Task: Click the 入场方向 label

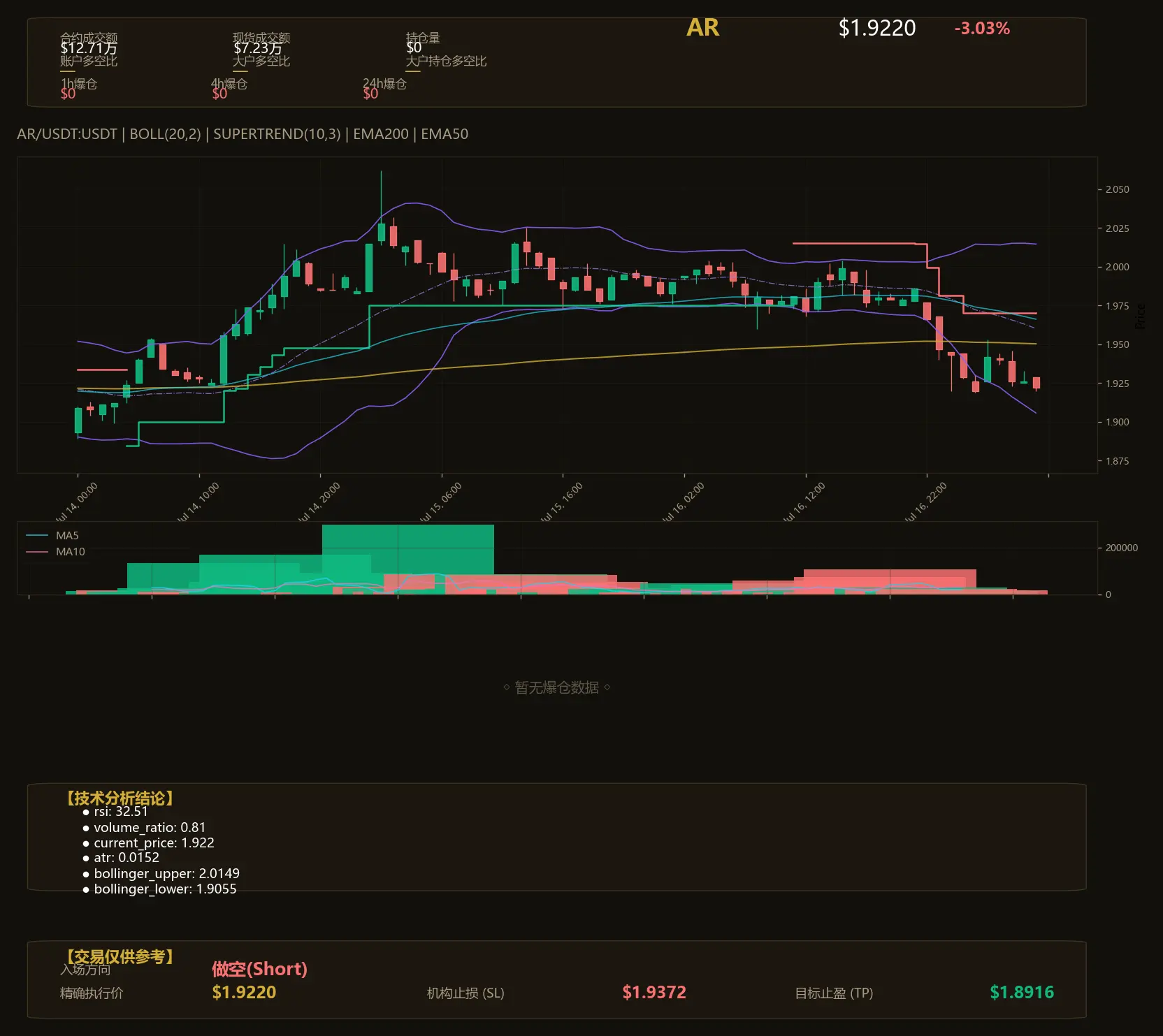Action: point(85,969)
